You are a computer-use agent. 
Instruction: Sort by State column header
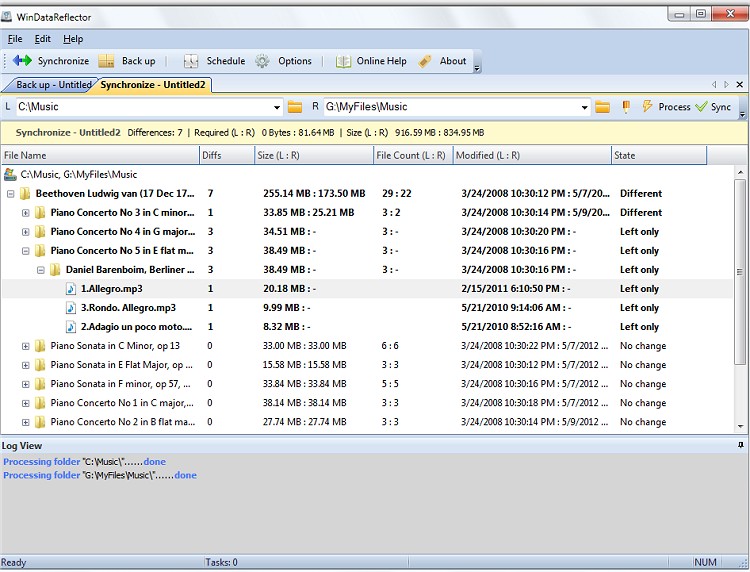(659, 155)
